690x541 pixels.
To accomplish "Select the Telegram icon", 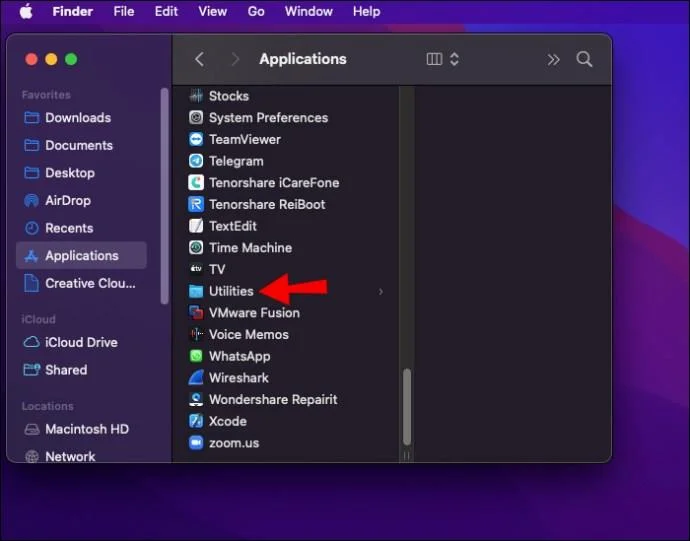I will click(196, 161).
